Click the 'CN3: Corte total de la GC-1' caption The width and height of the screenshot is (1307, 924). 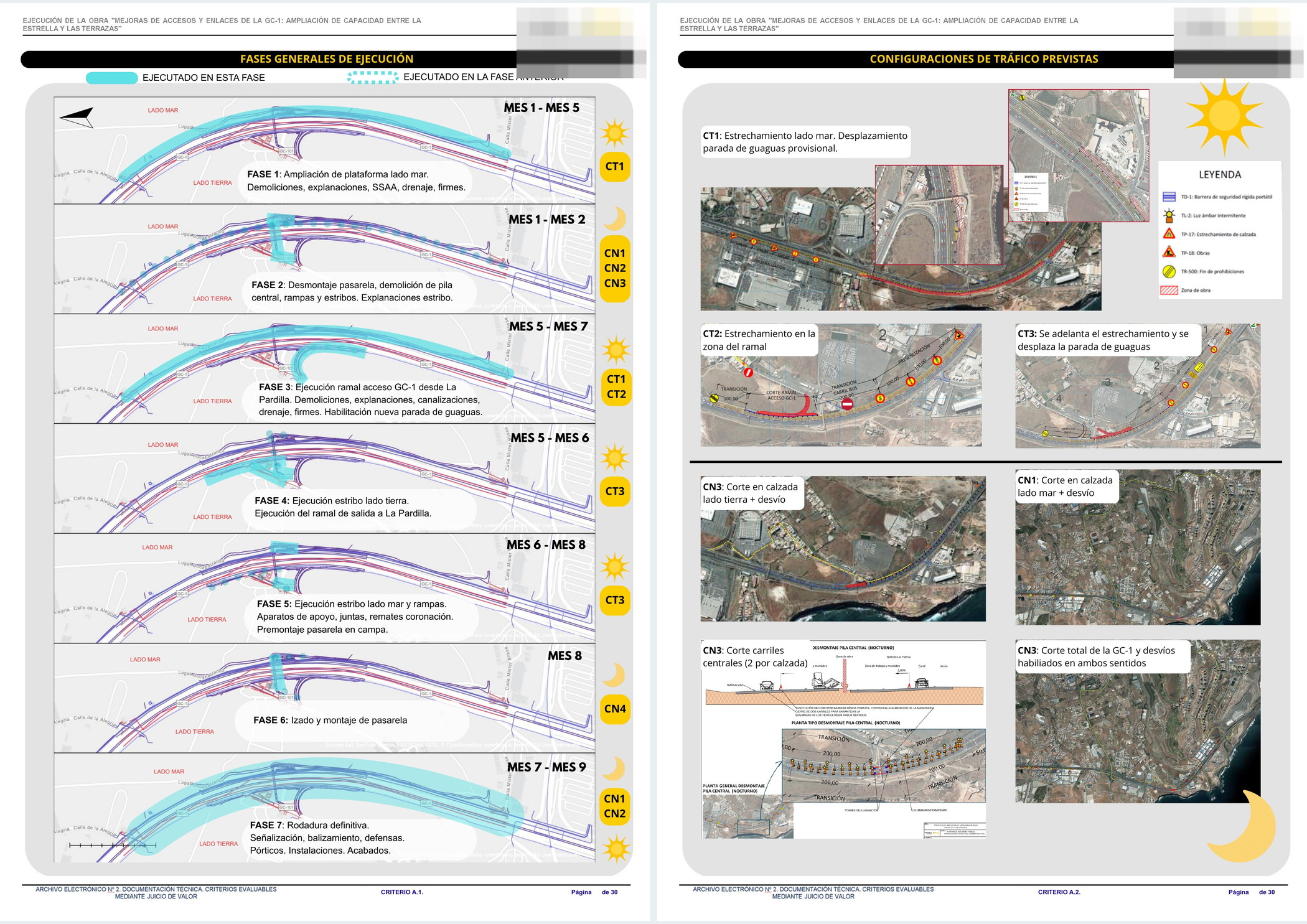coord(1097,657)
